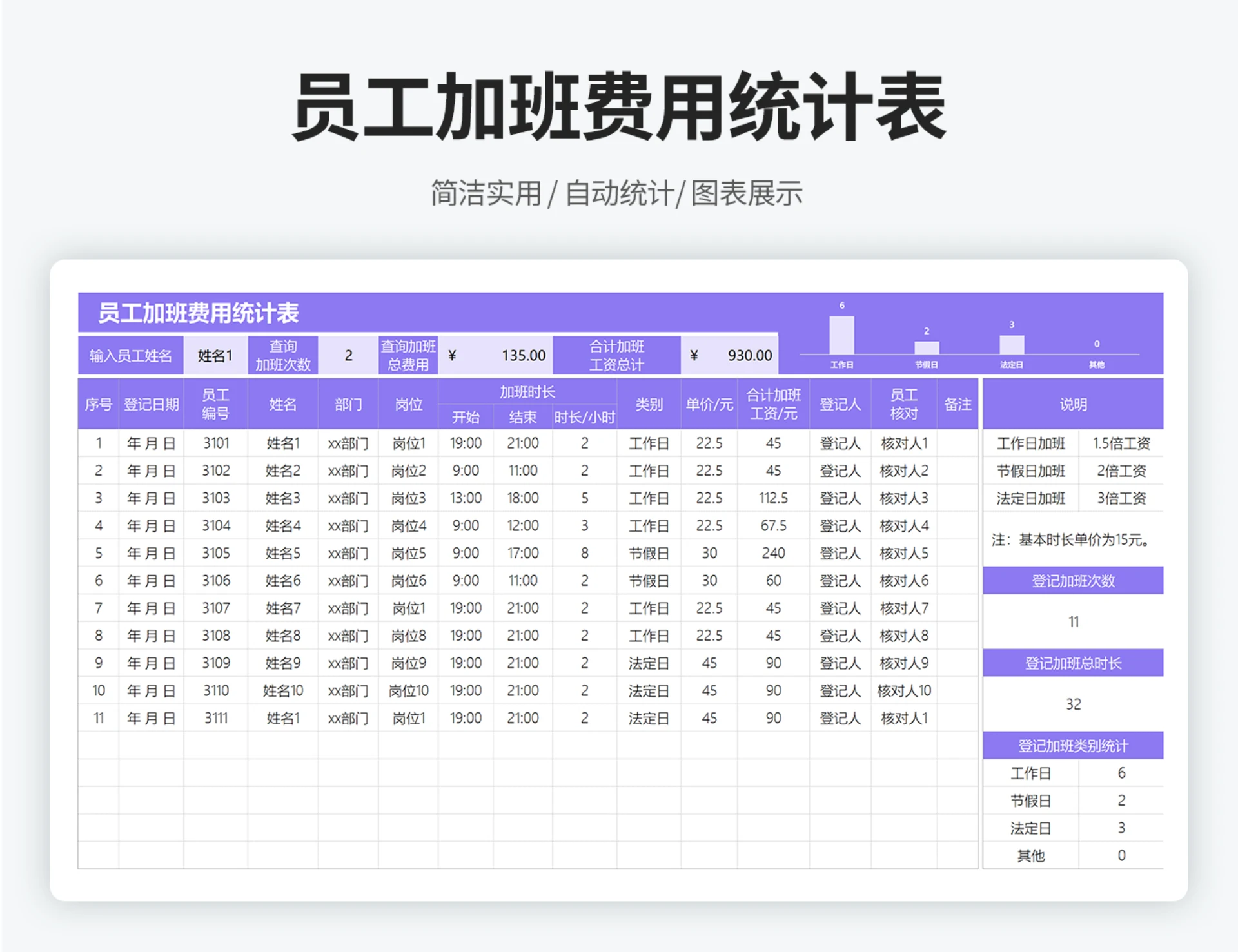Click the 姓名1 employee name input field

pyautogui.click(x=215, y=354)
